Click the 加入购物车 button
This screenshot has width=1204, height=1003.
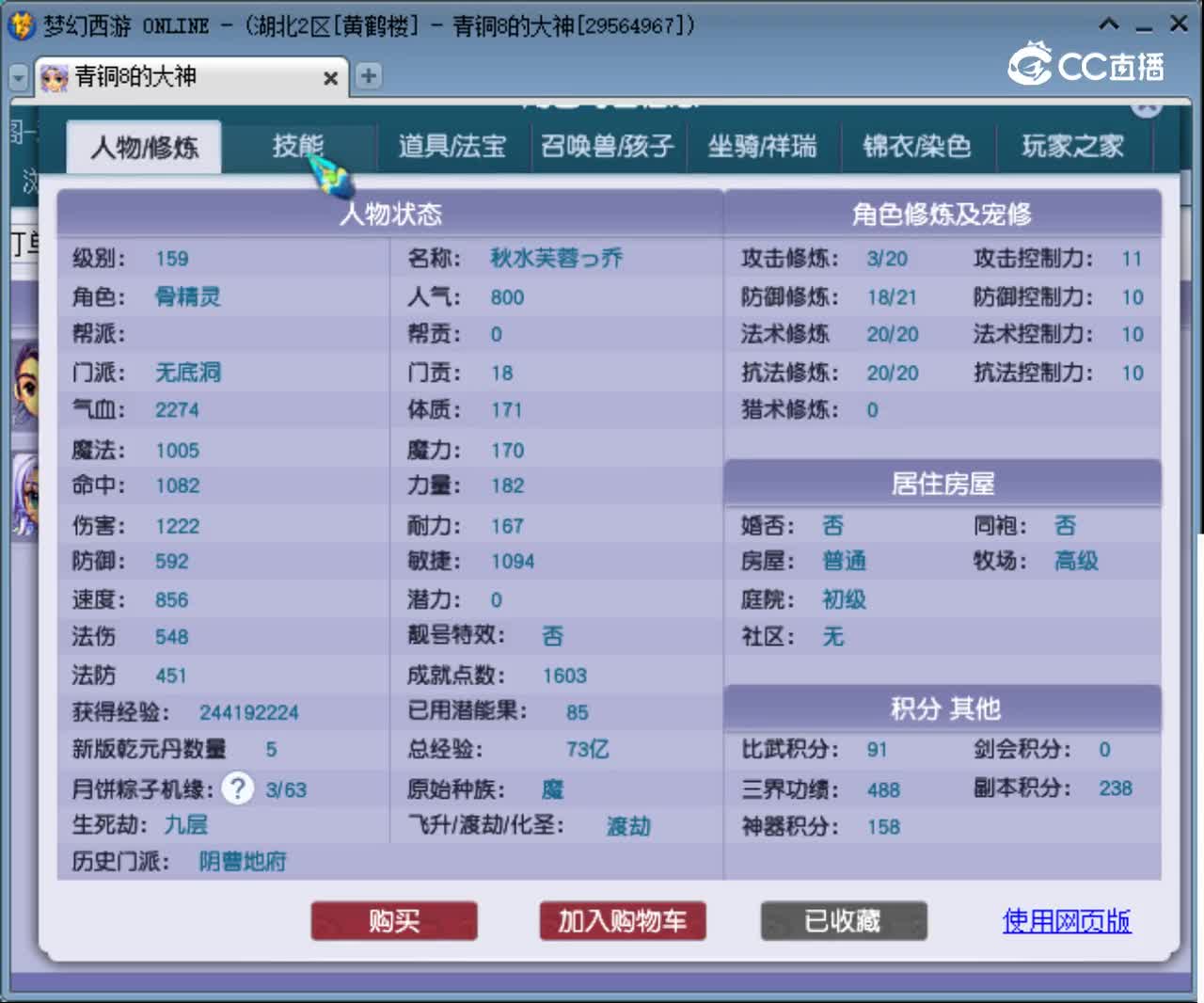click(623, 920)
